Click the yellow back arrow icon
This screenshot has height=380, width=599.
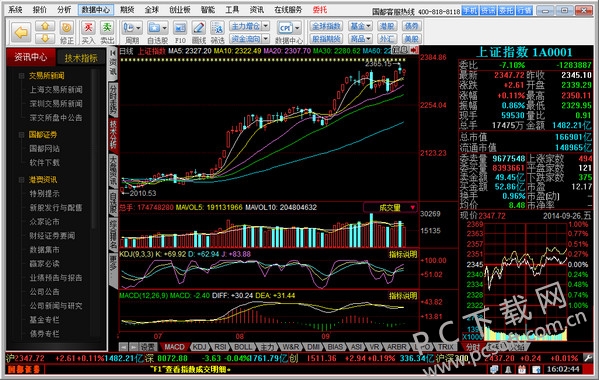click(21, 32)
